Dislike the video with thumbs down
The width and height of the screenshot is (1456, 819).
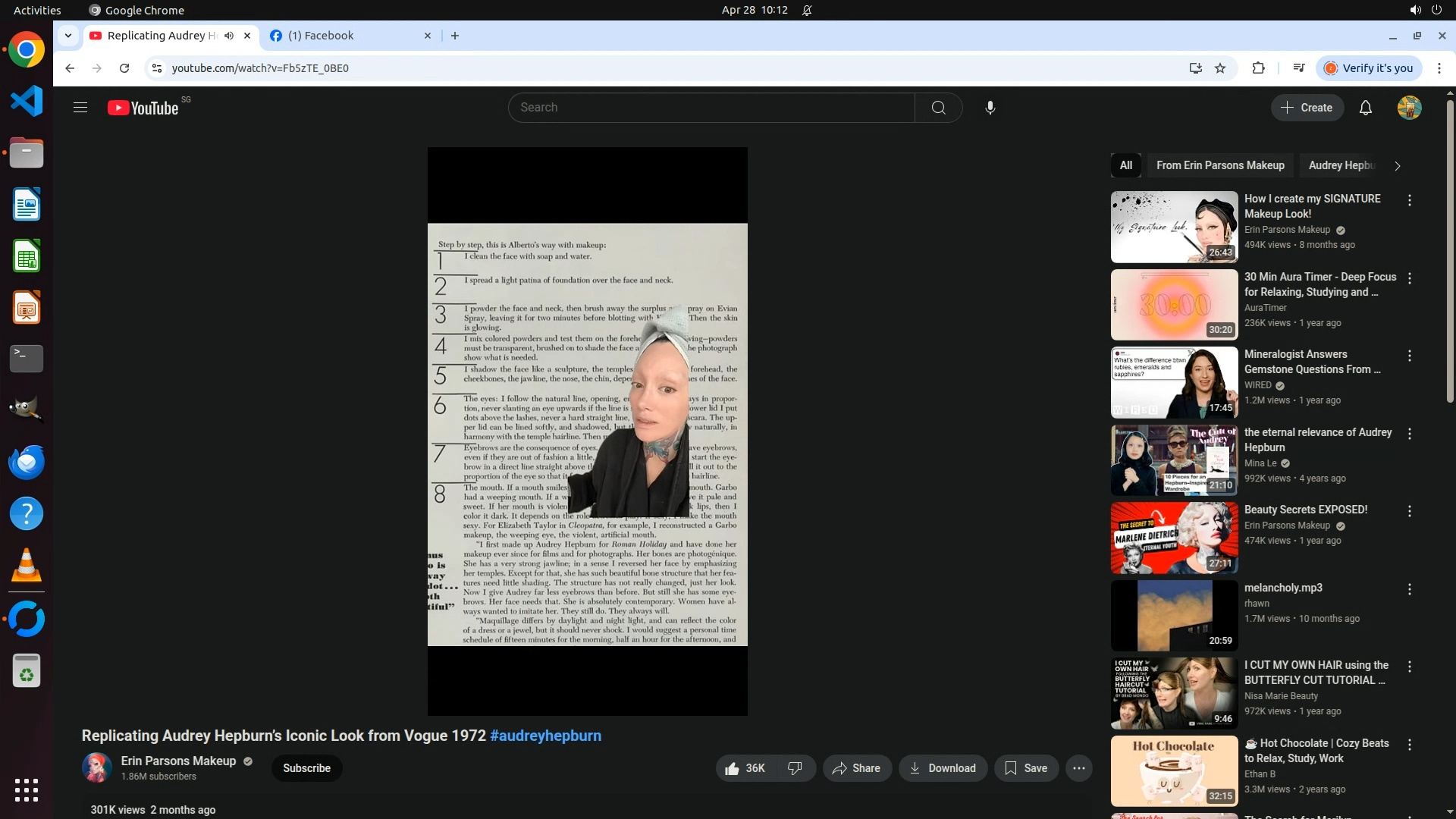click(x=795, y=768)
